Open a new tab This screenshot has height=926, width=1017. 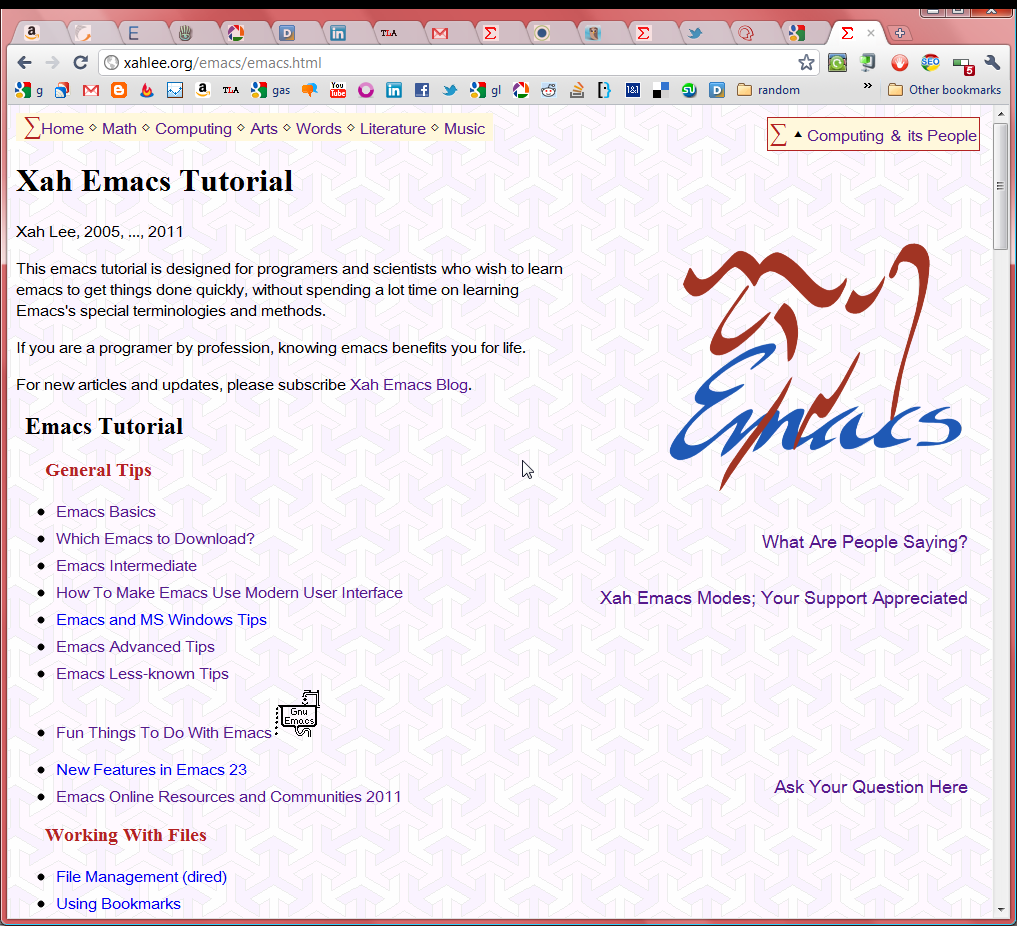click(900, 33)
